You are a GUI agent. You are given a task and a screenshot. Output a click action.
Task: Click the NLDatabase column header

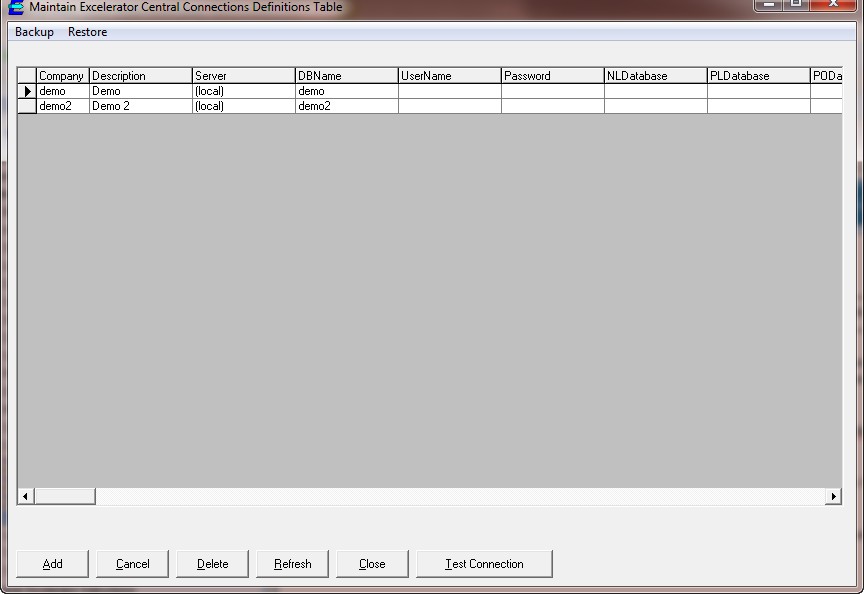[x=656, y=76]
